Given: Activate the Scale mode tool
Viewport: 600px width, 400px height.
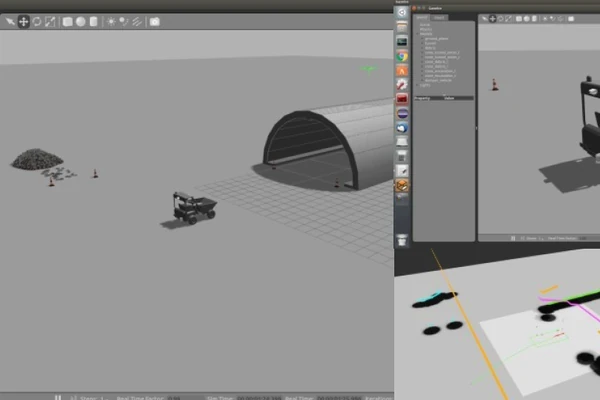Looking at the screenshot, I should 49,21.
